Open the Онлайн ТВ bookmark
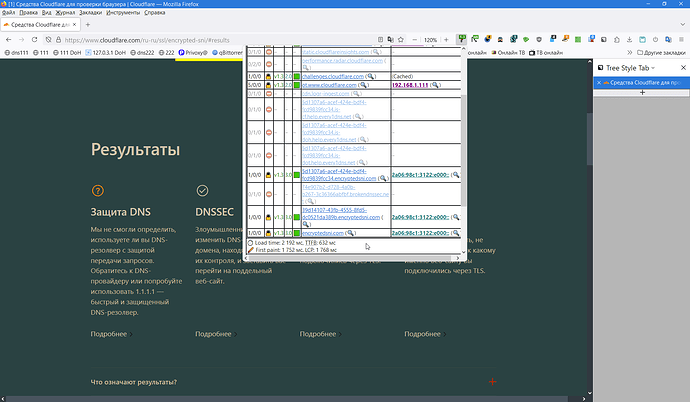Viewport: 690px width, 402px height. click(x=508, y=52)
